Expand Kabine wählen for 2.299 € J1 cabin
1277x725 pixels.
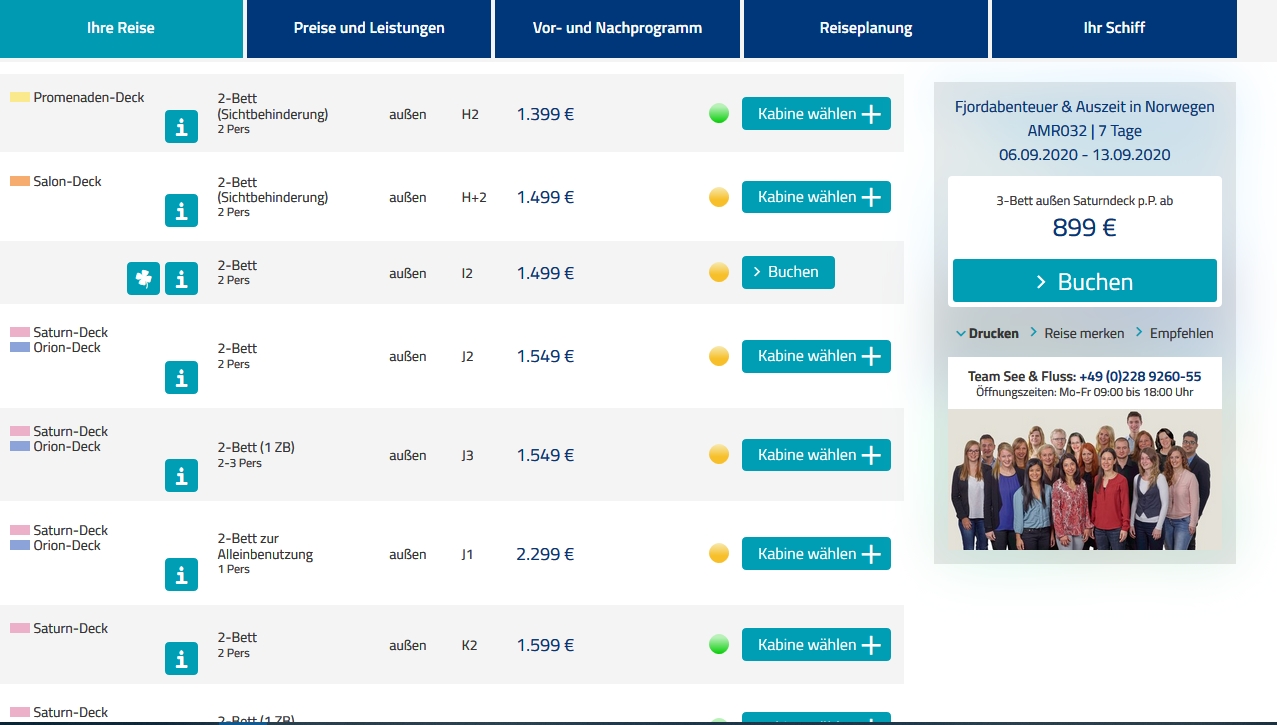pos(816,554)
